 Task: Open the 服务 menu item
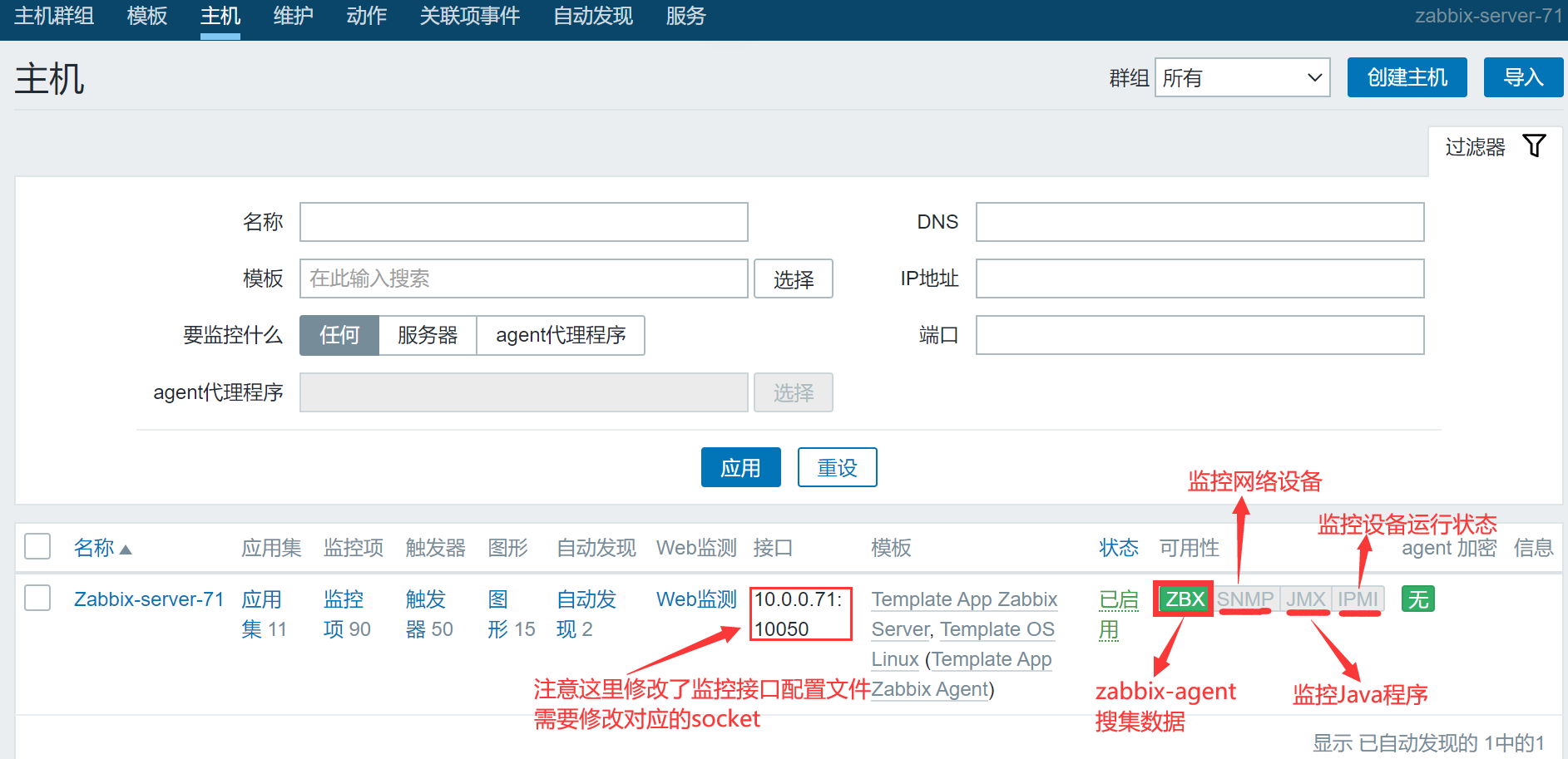pyautogui.click(x=686, y=16)
